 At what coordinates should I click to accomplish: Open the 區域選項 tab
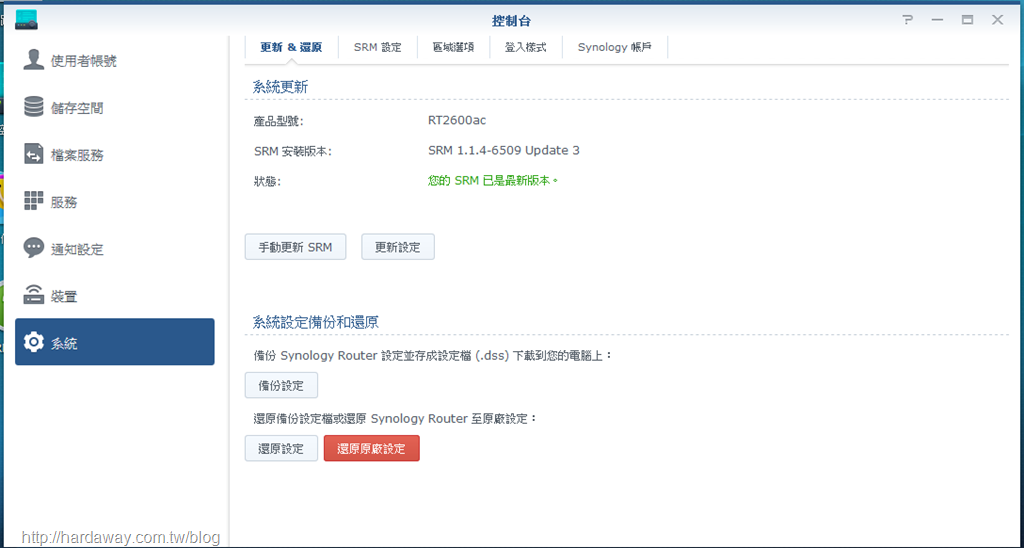(453, 47)
